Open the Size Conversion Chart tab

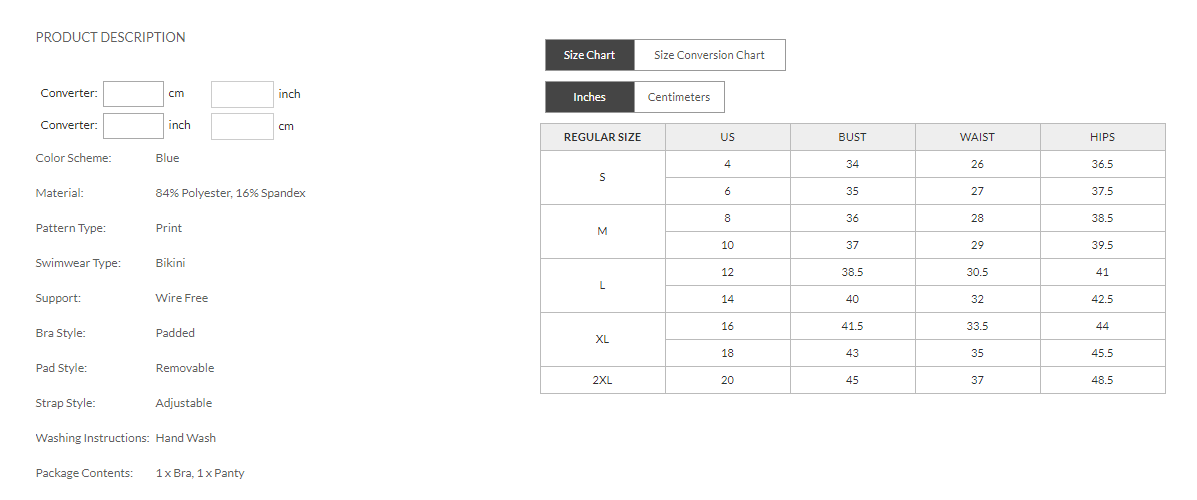click(709, 55)
